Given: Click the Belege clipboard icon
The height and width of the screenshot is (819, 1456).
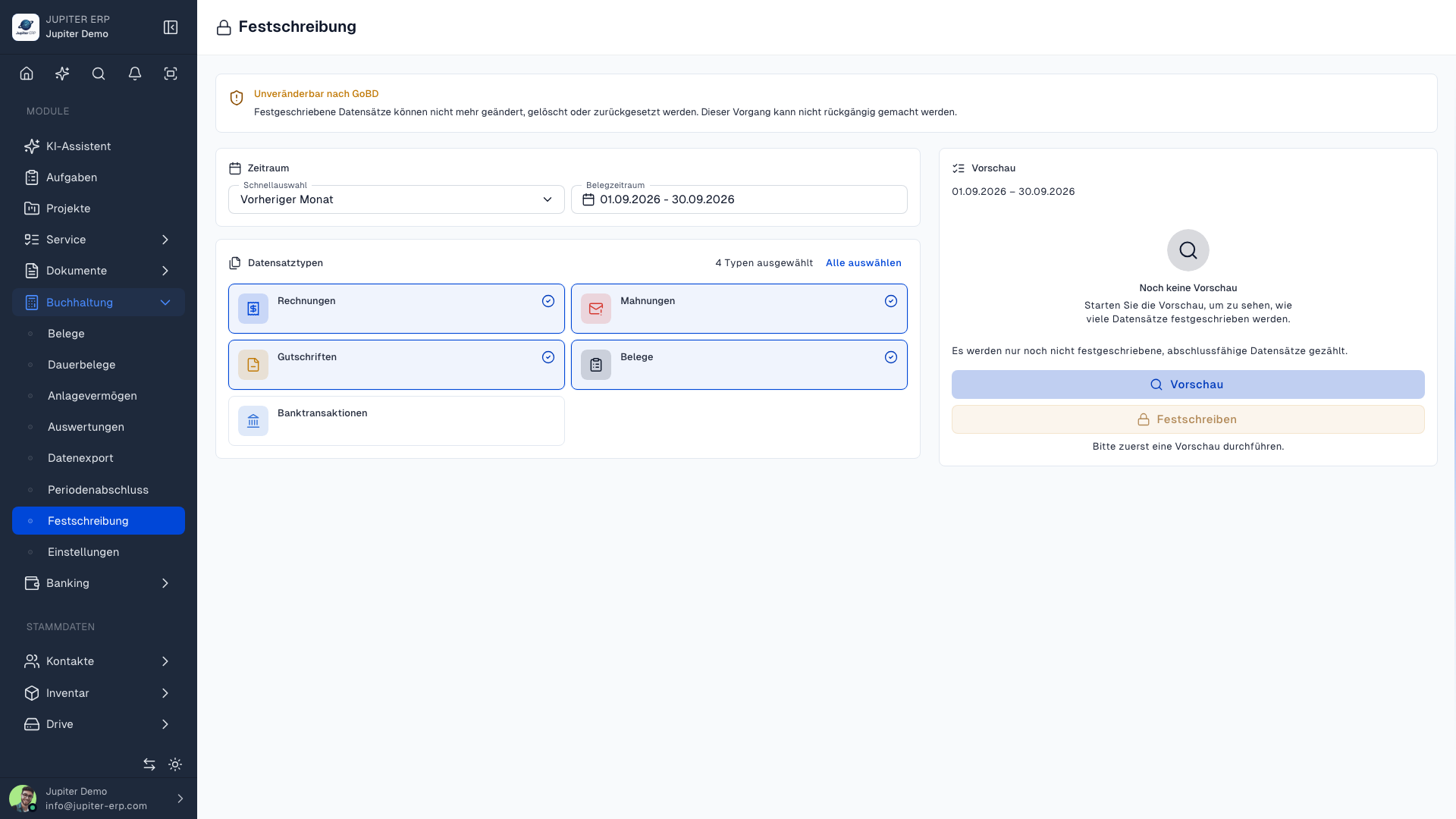Looking at the screenshot, I should tap(596, 365).
